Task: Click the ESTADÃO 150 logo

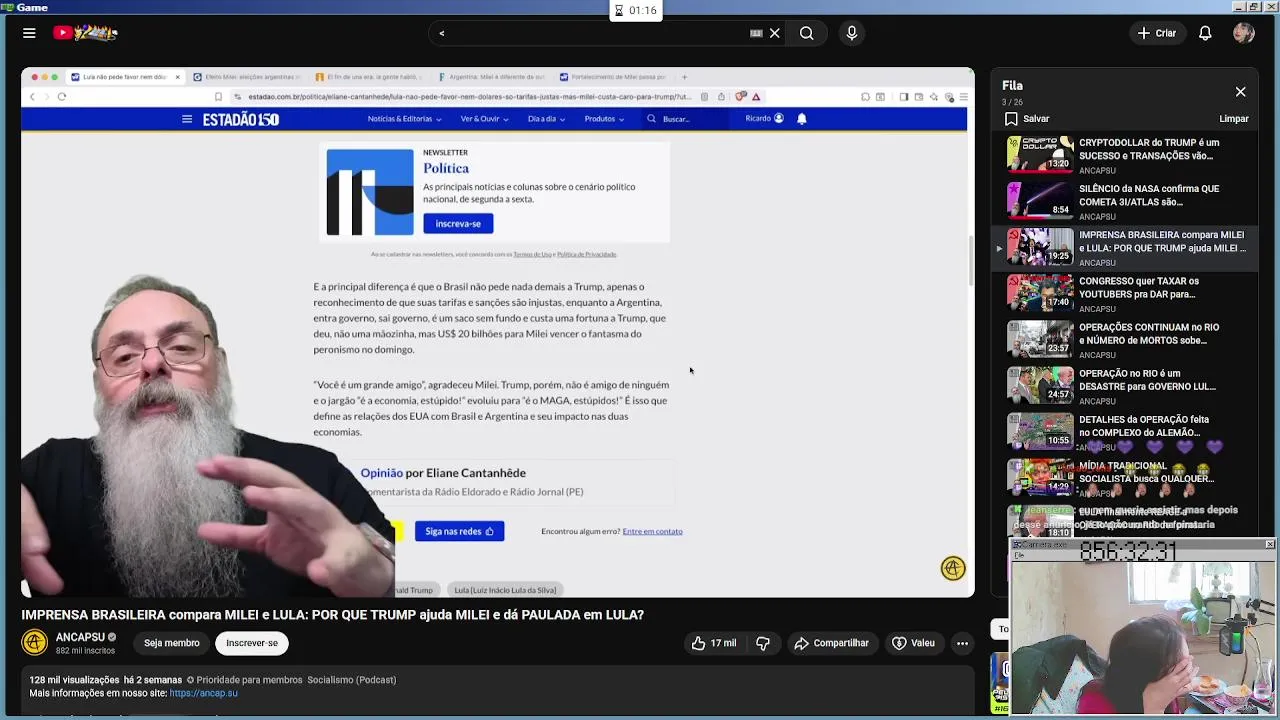Action: pyautogui.click(x=240, y=119)
